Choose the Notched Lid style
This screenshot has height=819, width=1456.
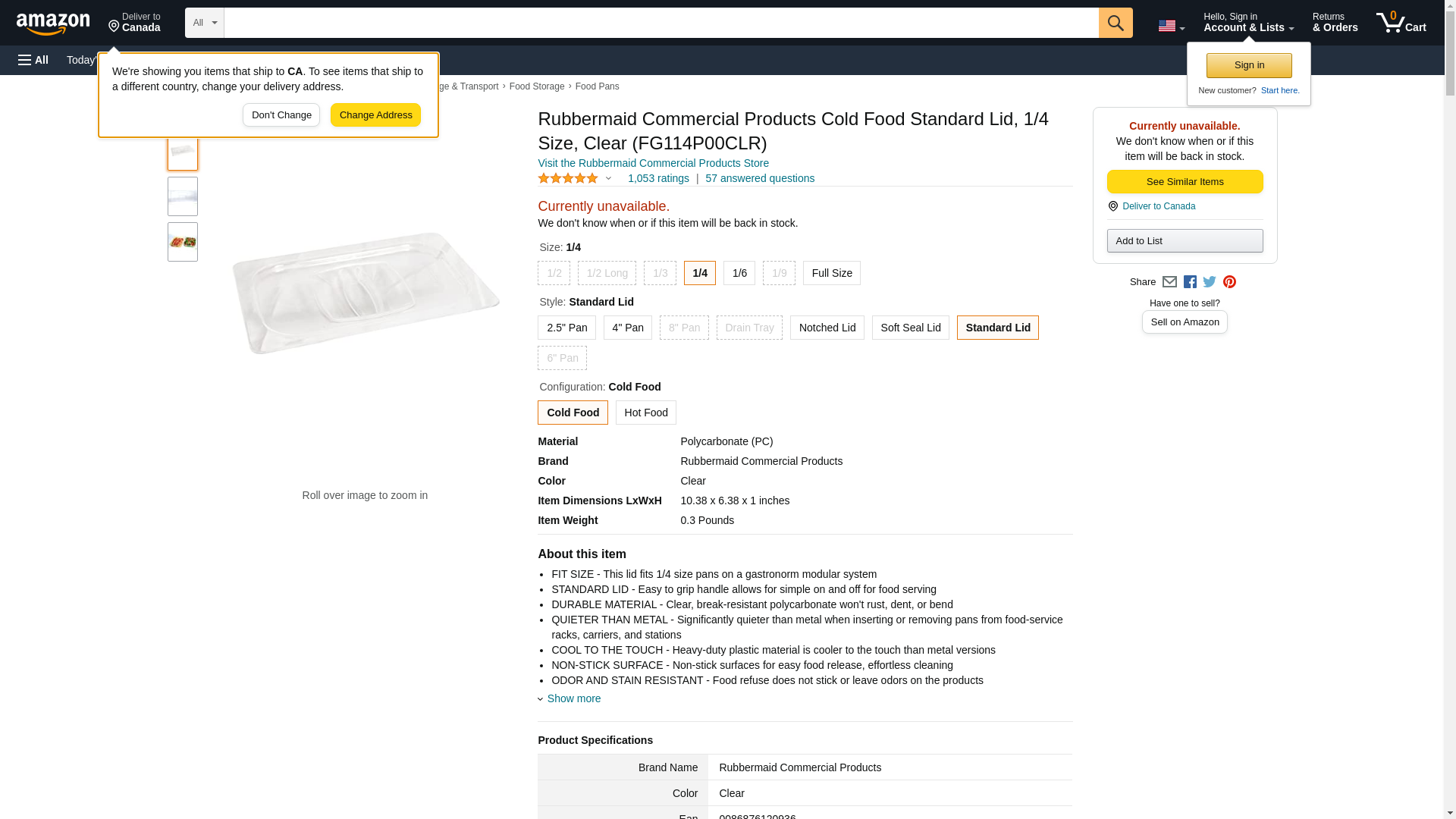(x=827, y=328)
